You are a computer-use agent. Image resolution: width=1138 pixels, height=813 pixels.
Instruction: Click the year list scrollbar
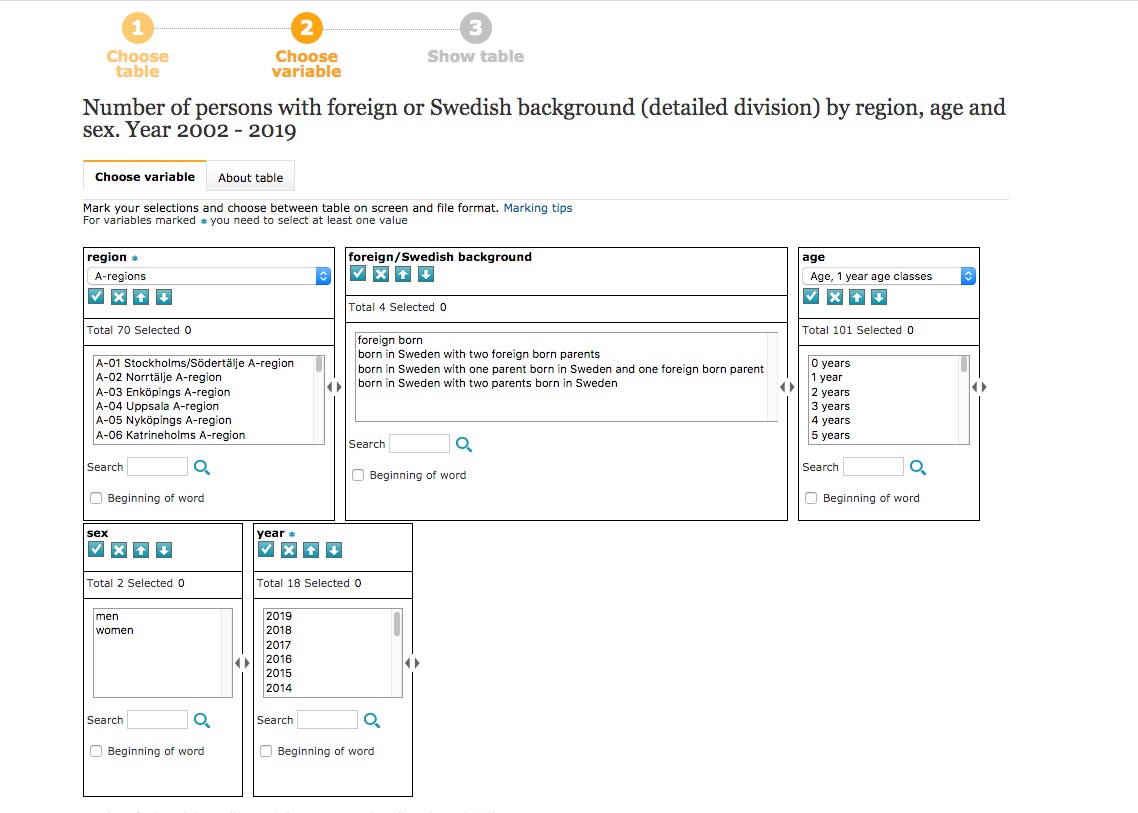click(397, 653)
